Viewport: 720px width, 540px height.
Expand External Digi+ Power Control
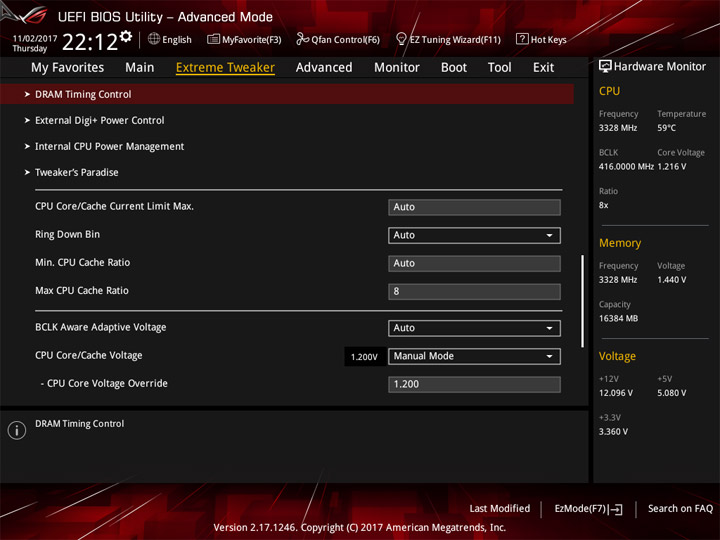99,120
